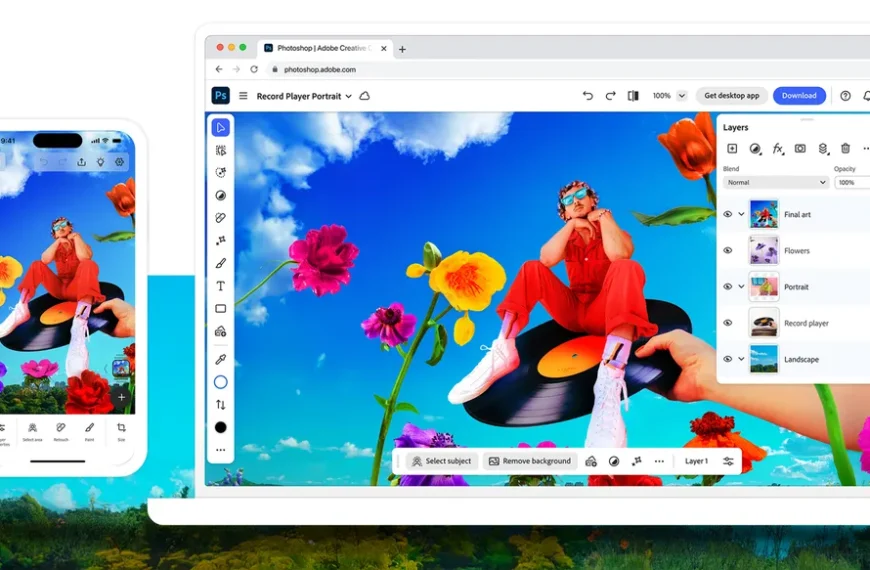Click the stacked layers group icon
Viewport: 870px width, 570px height.
pos(823,148)
